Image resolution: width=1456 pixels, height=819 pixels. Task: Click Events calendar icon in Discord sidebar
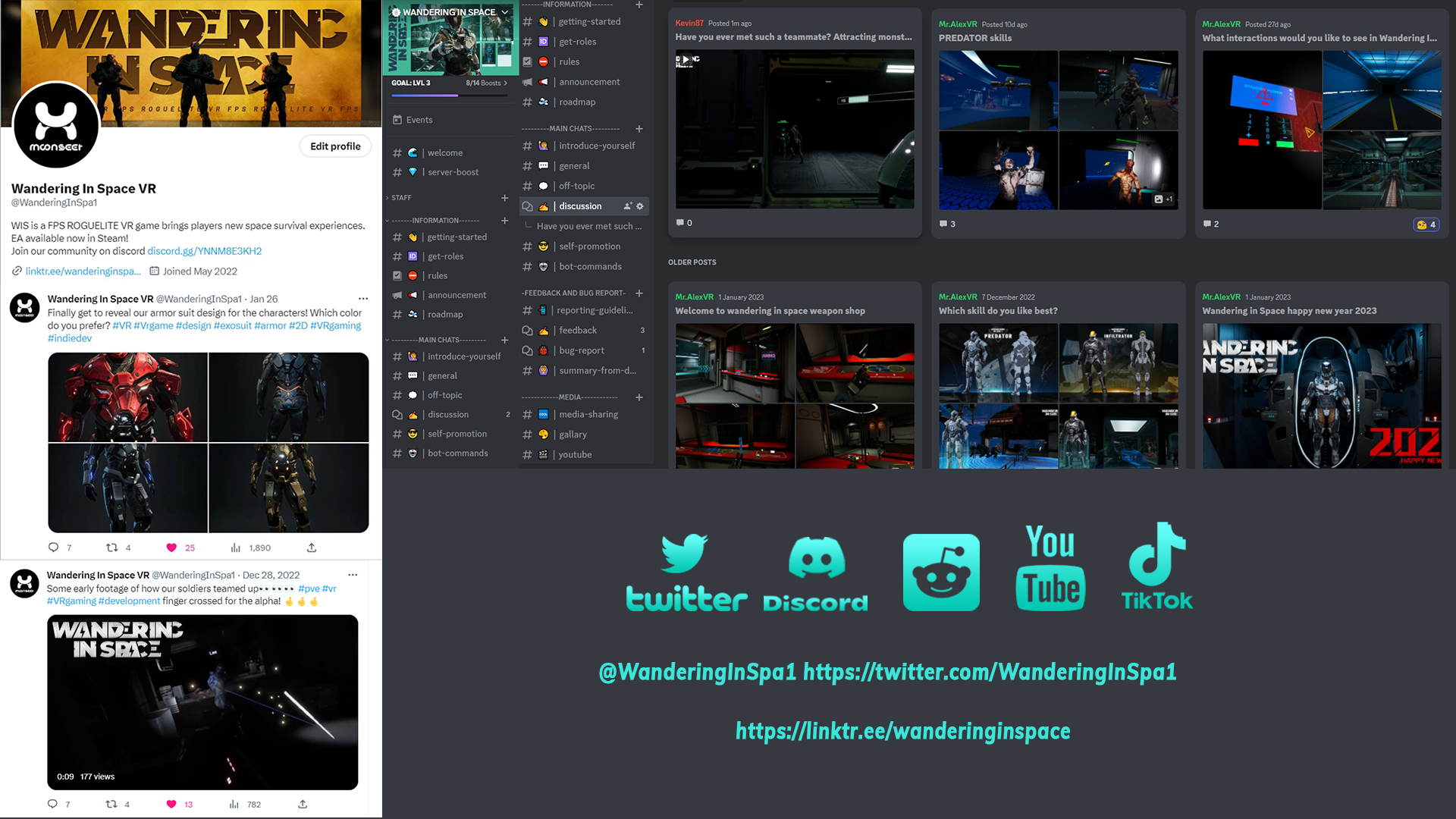point(397,120)
